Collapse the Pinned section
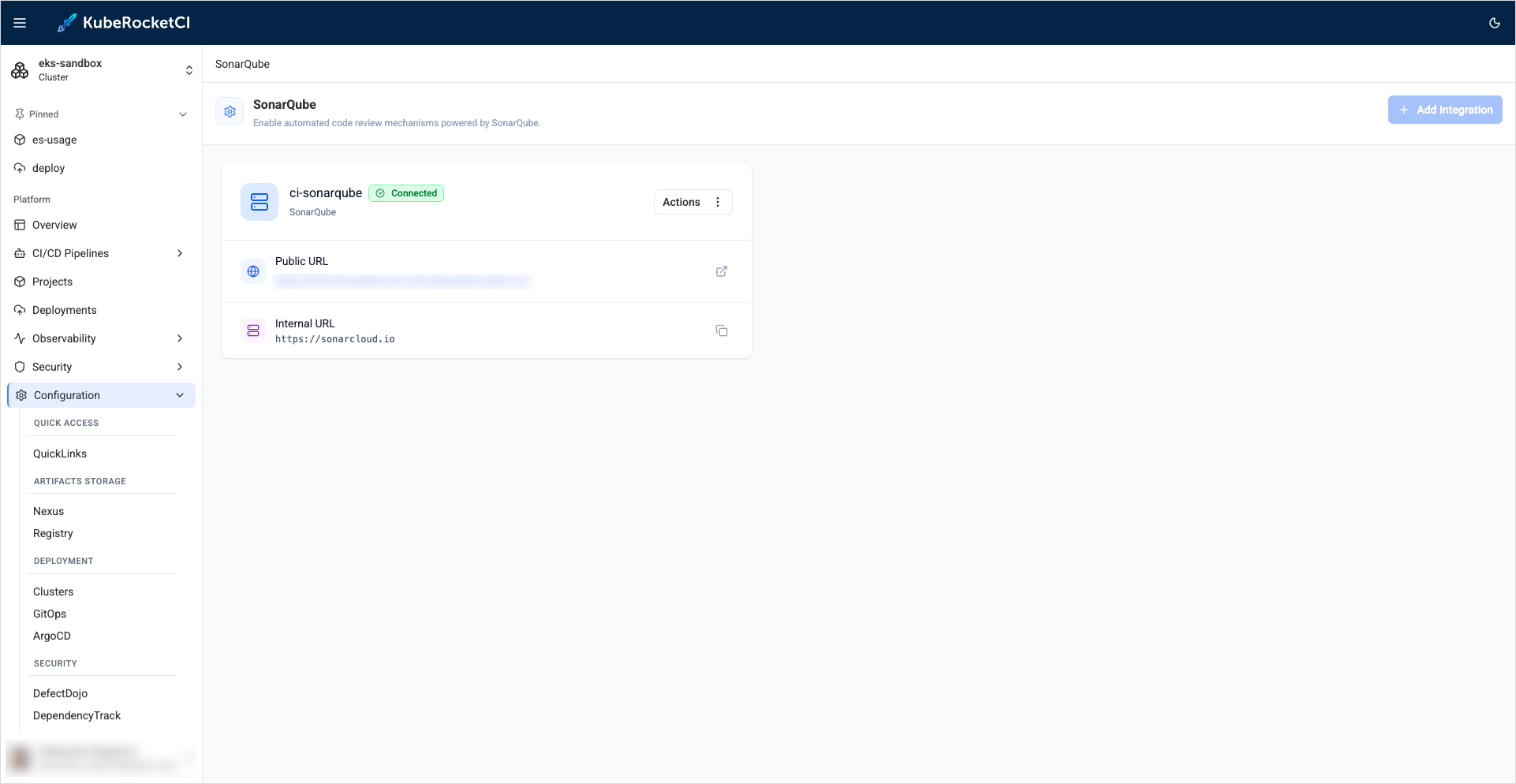 tap(183, 114)
